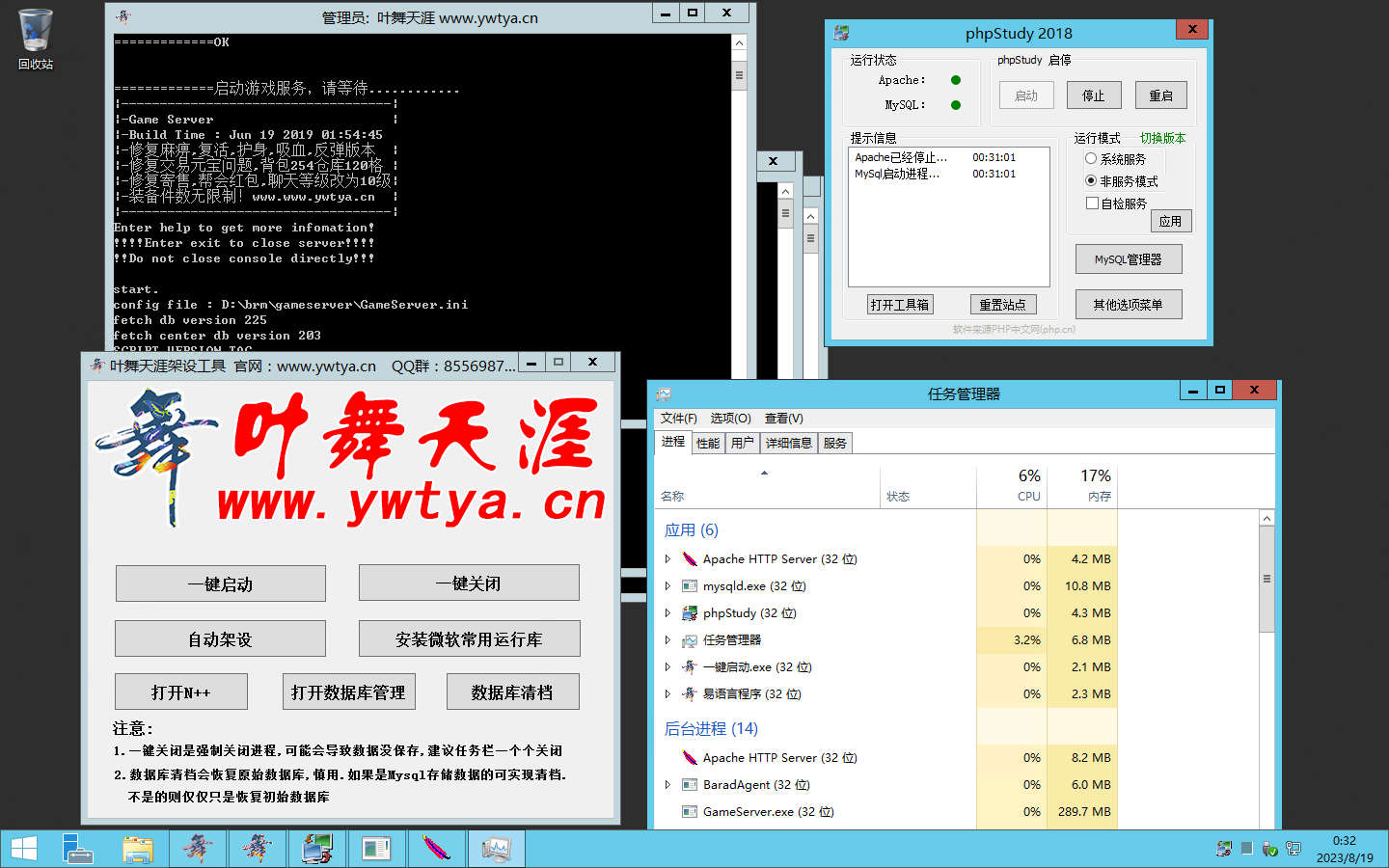Screen dimensions: 1389x868
Task: Show the clock and date panel
Action: [1344, 849]
